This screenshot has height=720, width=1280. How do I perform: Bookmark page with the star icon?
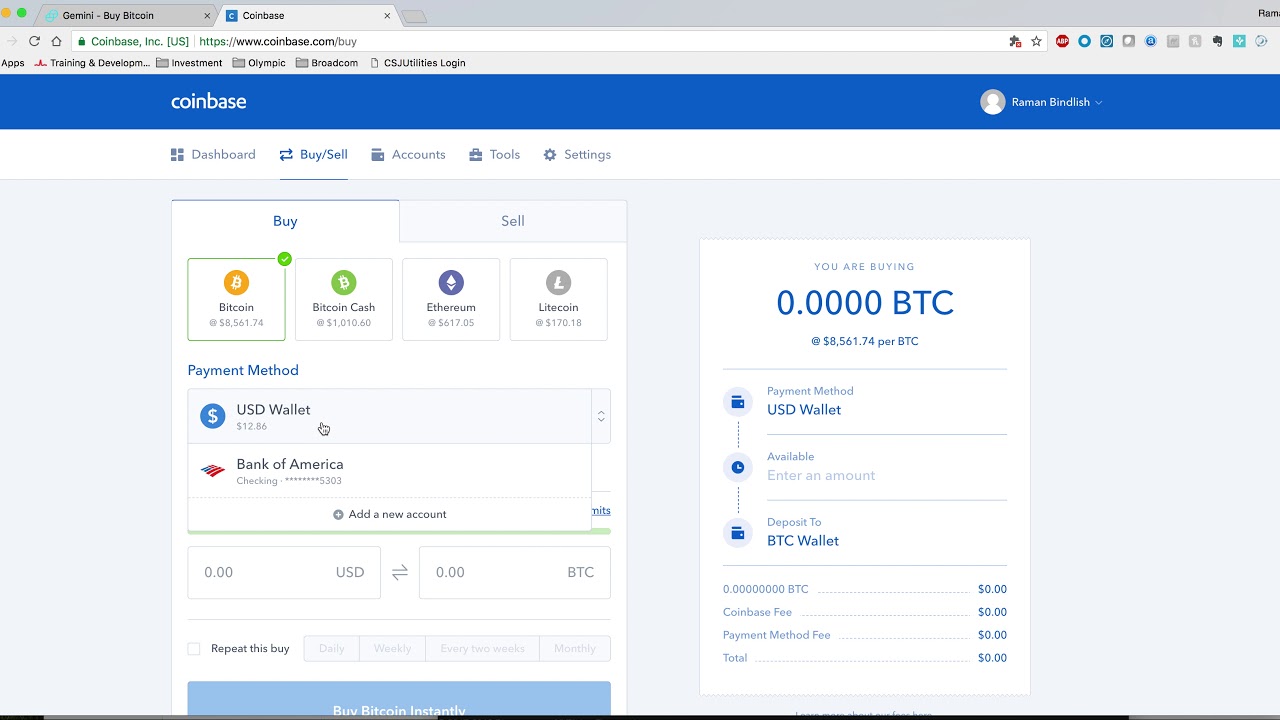[x=1036, y=41]
